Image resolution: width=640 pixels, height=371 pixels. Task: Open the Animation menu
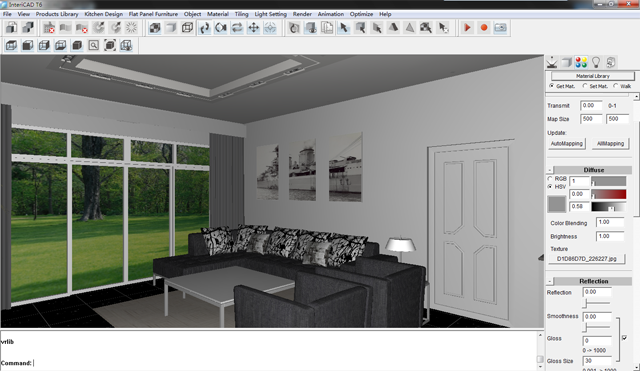click(x=331, y=14)
